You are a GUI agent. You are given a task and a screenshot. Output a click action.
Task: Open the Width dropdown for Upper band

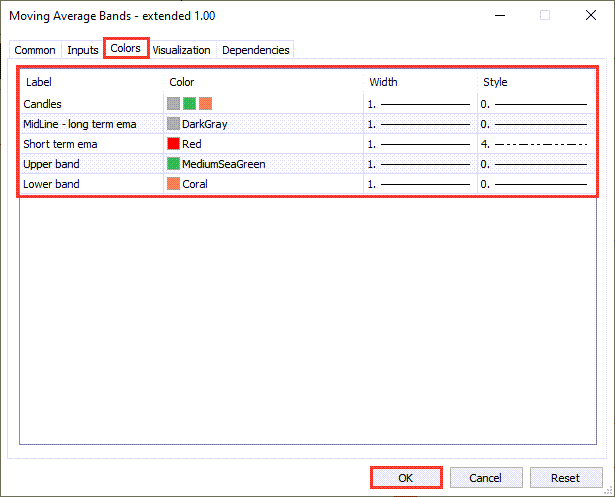click(419, 163)
